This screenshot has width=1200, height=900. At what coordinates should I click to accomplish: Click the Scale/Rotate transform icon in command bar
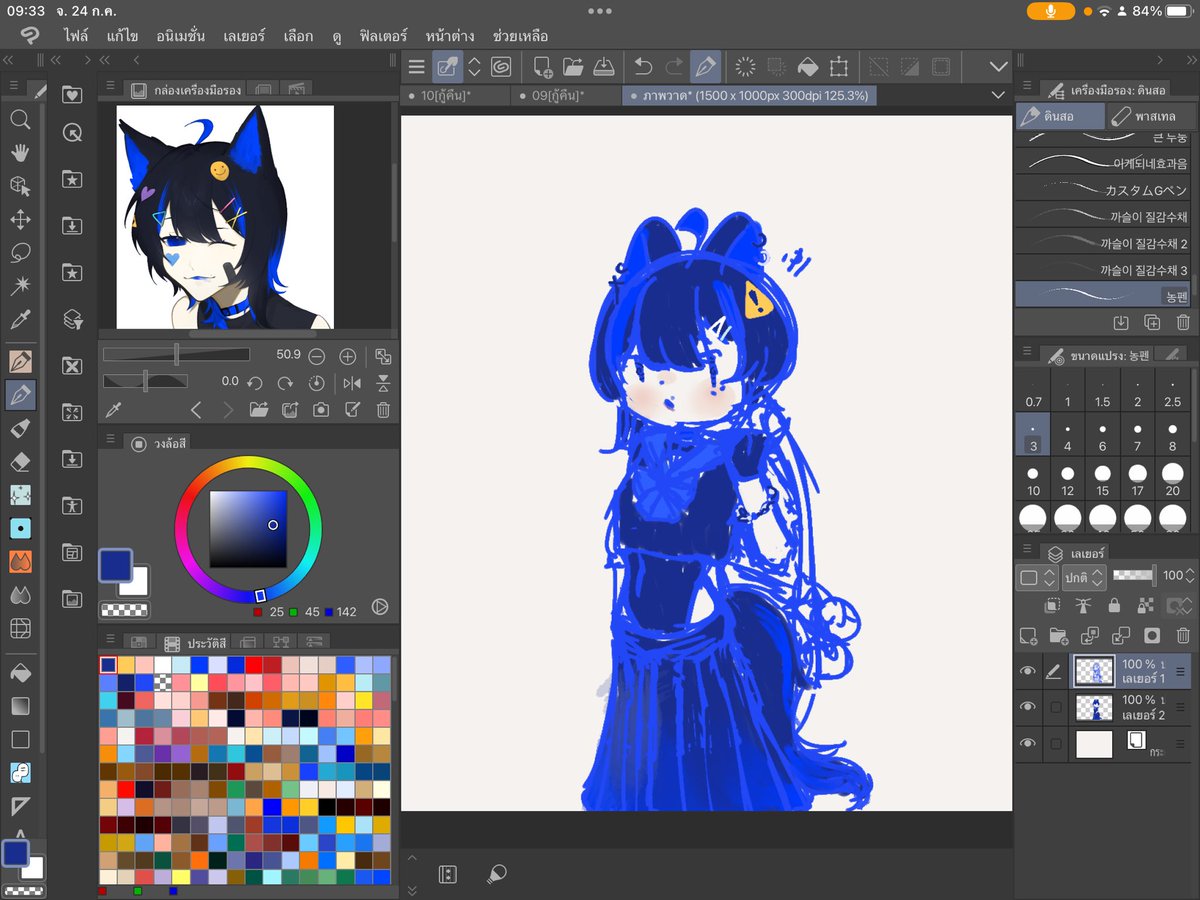tap(838, 67)
